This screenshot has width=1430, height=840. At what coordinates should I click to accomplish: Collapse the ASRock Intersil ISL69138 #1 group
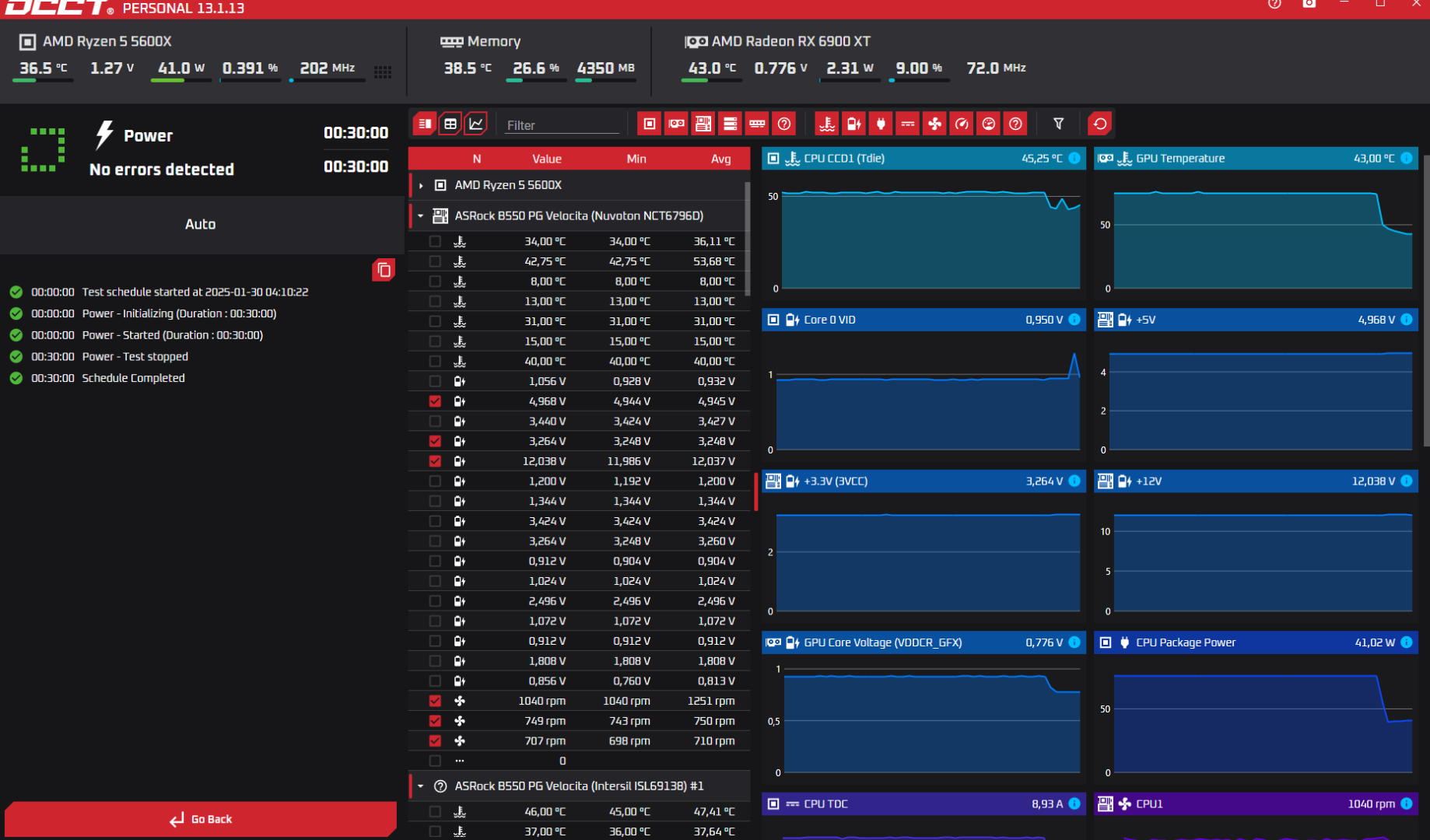point(421,786)
